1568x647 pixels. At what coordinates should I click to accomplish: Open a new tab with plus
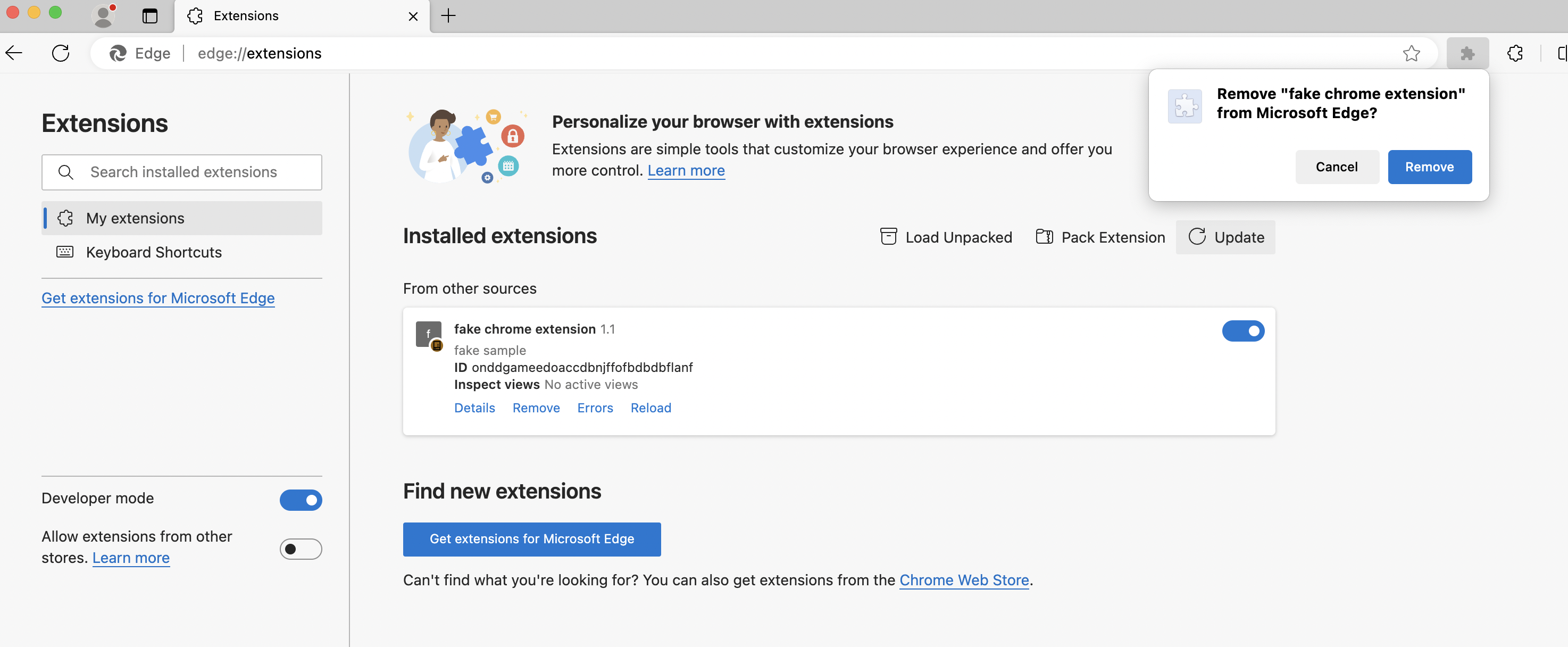pos(448,16)
